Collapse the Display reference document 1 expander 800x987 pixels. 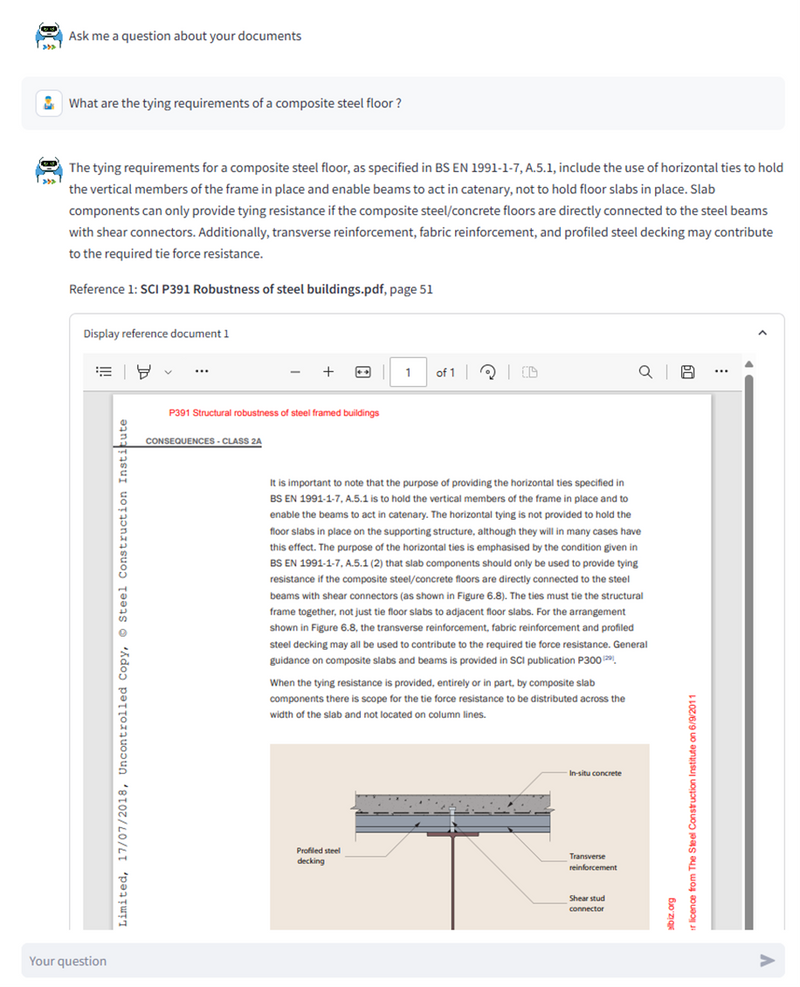pyautogui.click(x=762, y=332)
